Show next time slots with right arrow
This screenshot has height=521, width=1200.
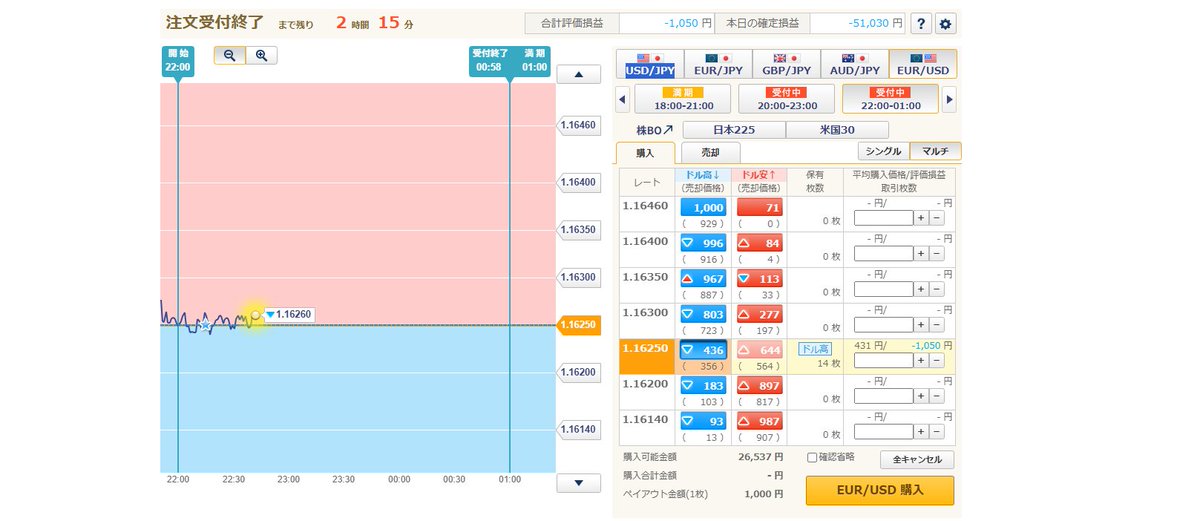tap(949, 99)
